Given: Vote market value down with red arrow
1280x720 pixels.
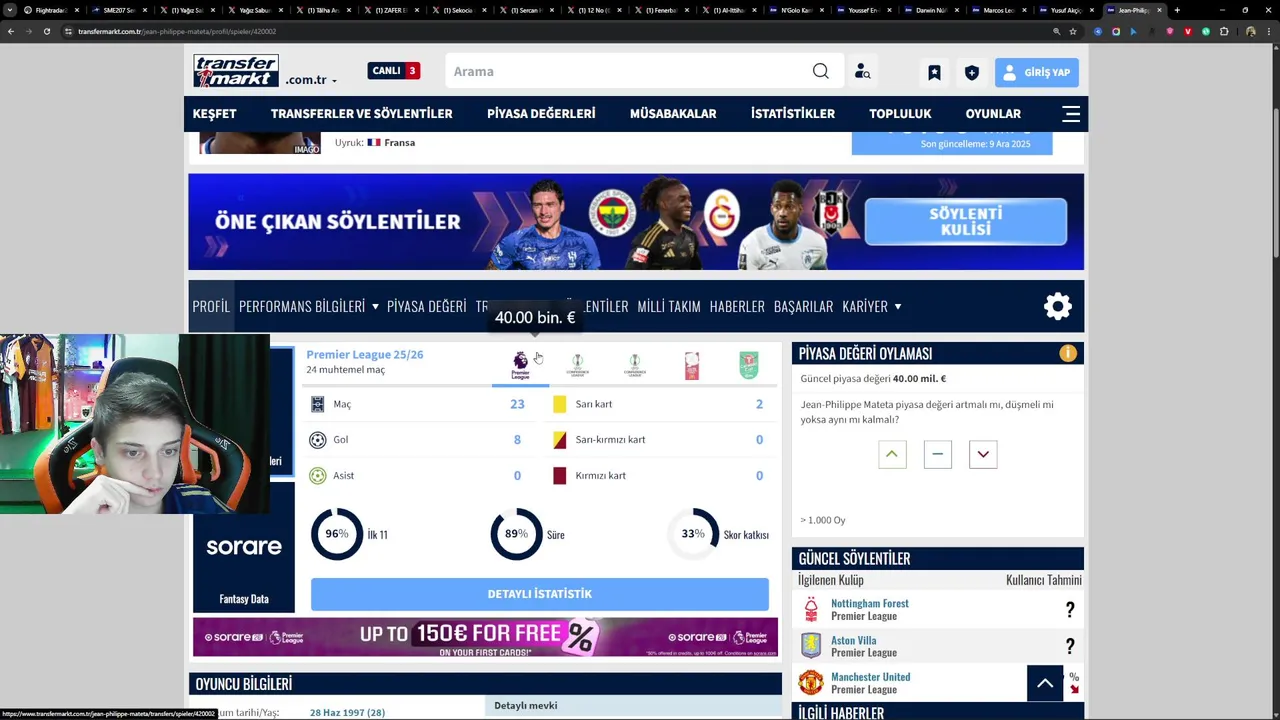Looking at the screenshot, I should 983,454.
